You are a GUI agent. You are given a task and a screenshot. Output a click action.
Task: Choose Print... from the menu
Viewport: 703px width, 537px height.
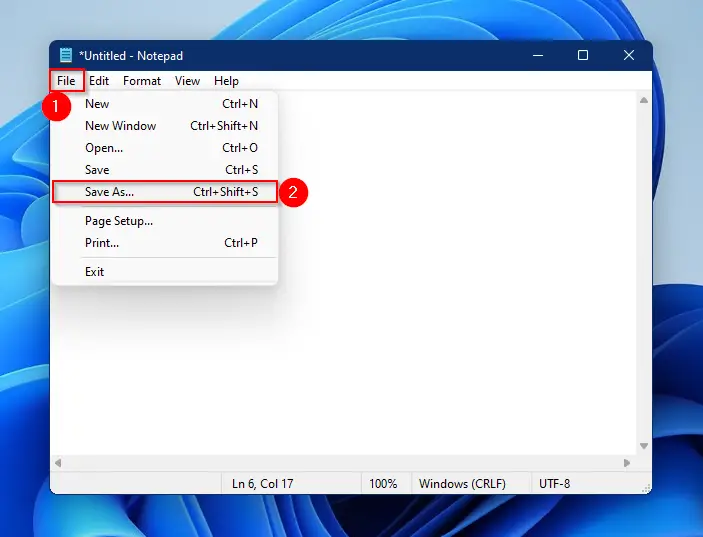pyautogui.click(x=165, y=243)
